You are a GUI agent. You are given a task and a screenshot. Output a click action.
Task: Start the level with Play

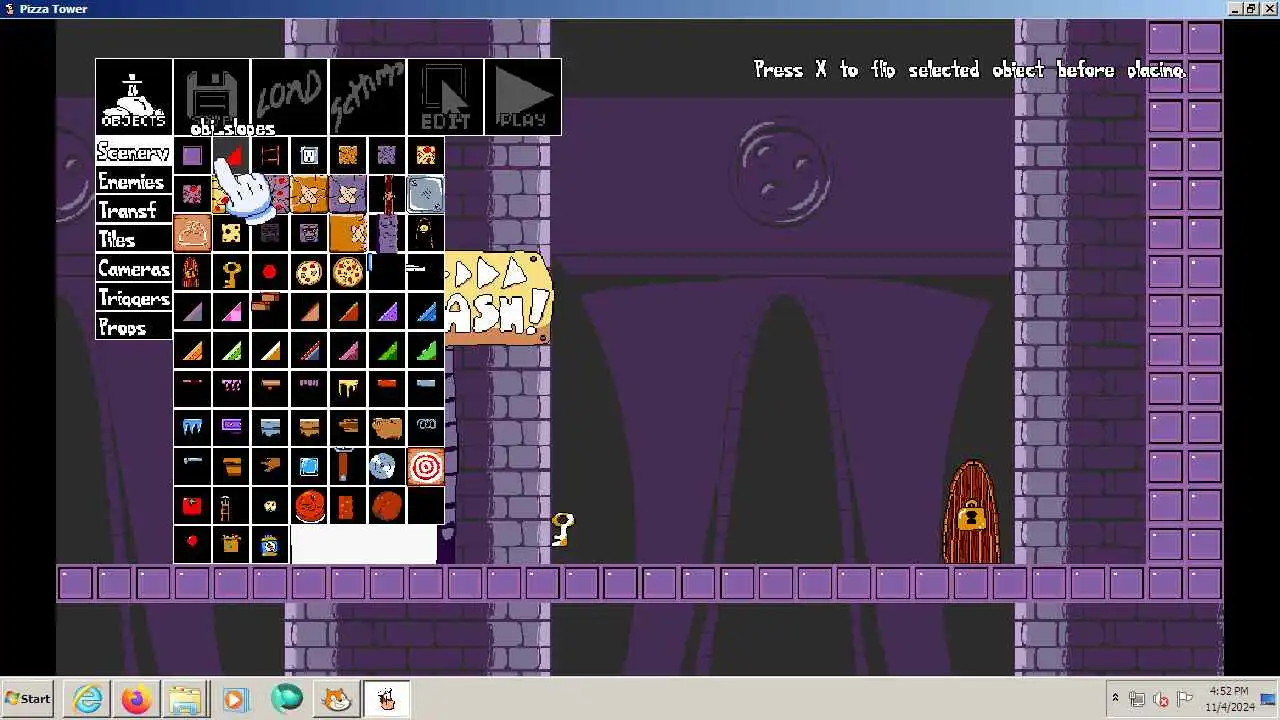point(523,97)
